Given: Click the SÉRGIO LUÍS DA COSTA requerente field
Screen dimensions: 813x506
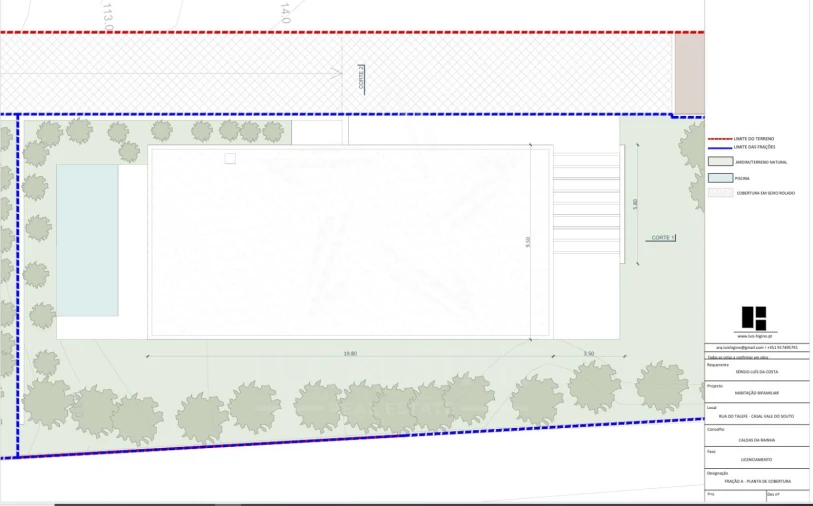Looking at the screenshot, I should [756, 372].
